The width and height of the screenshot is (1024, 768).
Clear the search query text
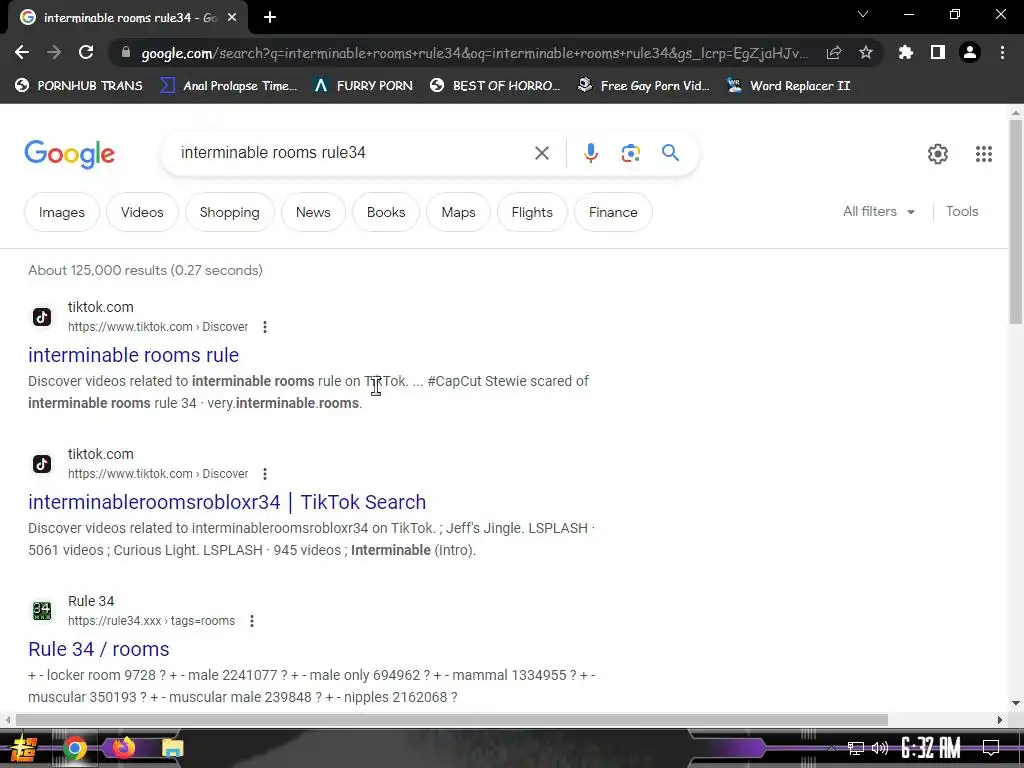click(x=541, y=153)
